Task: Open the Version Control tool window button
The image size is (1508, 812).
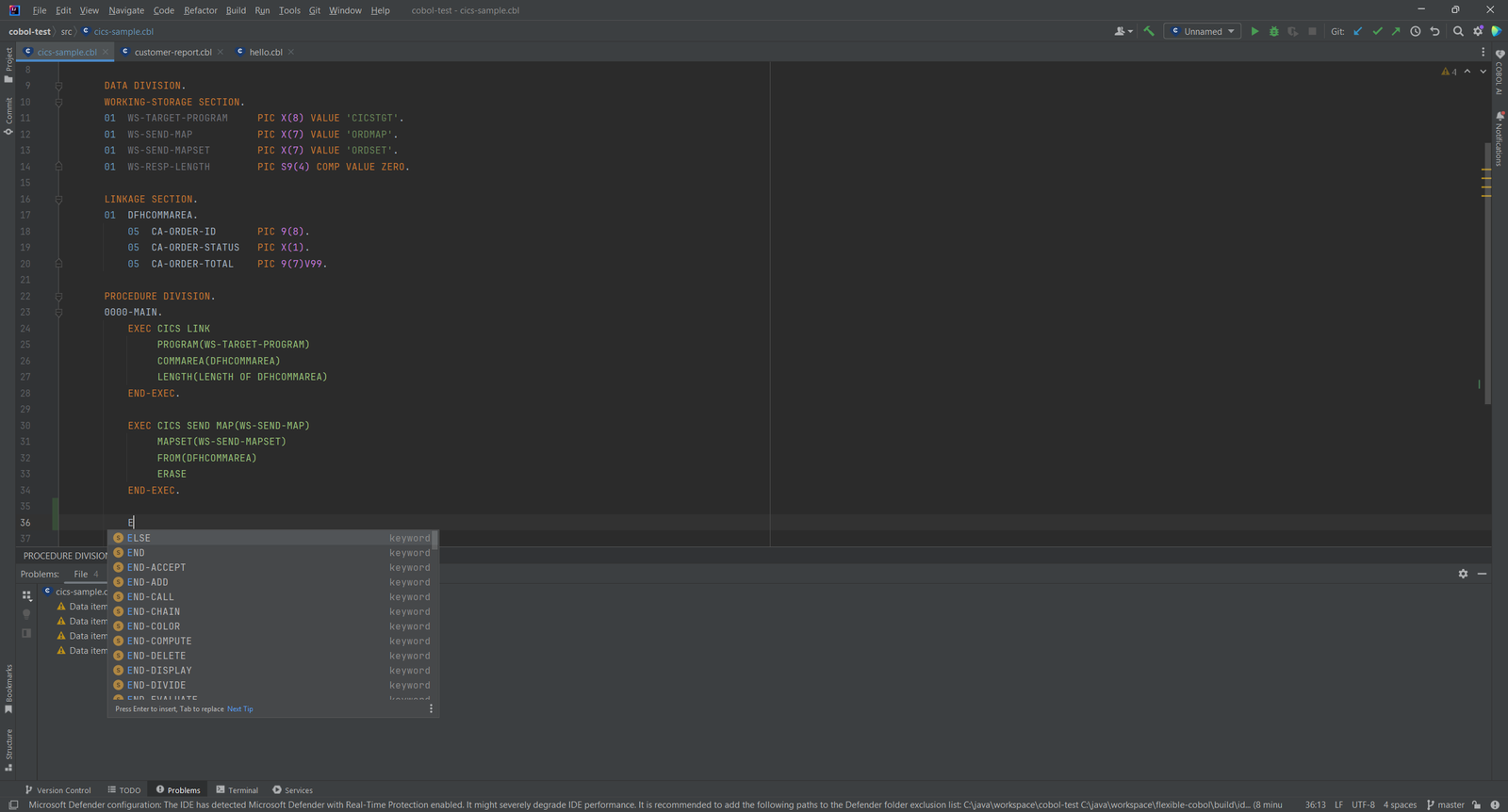Action: pyautogui.click(x=57, y=790)
